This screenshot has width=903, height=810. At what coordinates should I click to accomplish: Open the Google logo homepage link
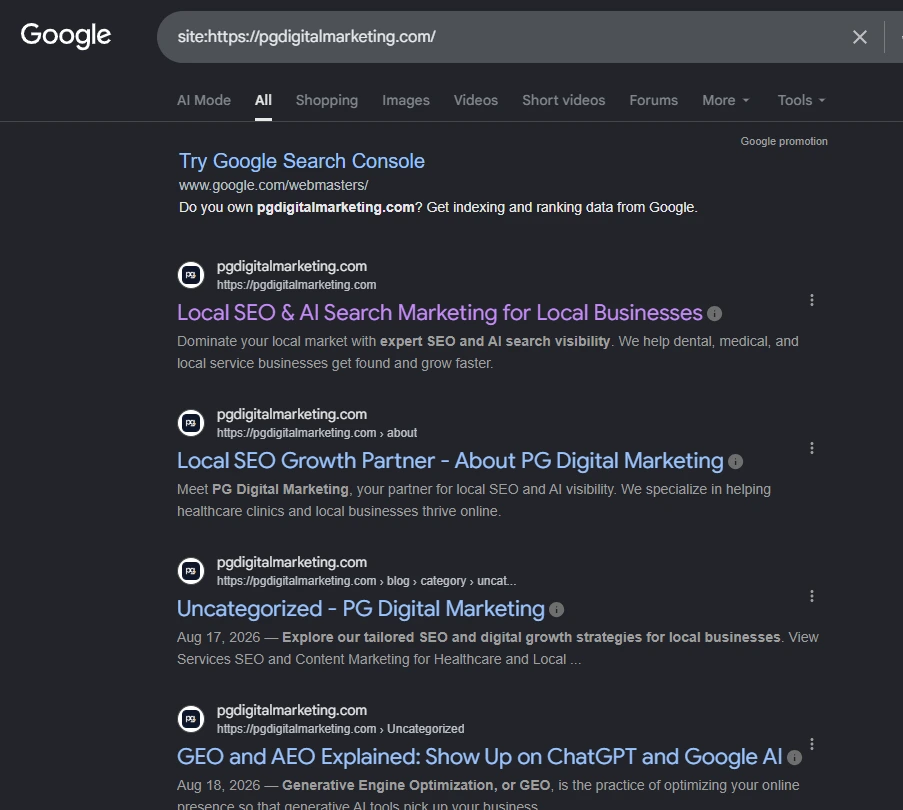[x=66, y=36]
